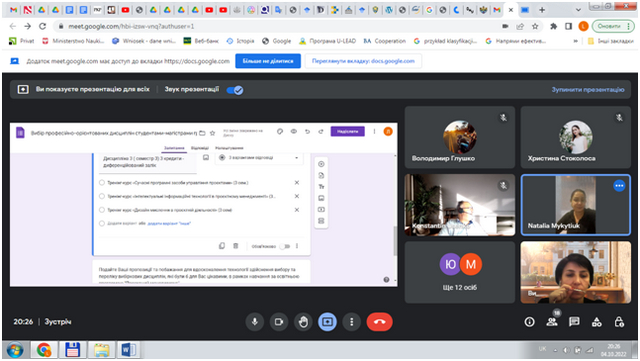The height and width of the screenshot is (361, 640).
Task: Mute the microphone in Meet controls
Action: 255,322
